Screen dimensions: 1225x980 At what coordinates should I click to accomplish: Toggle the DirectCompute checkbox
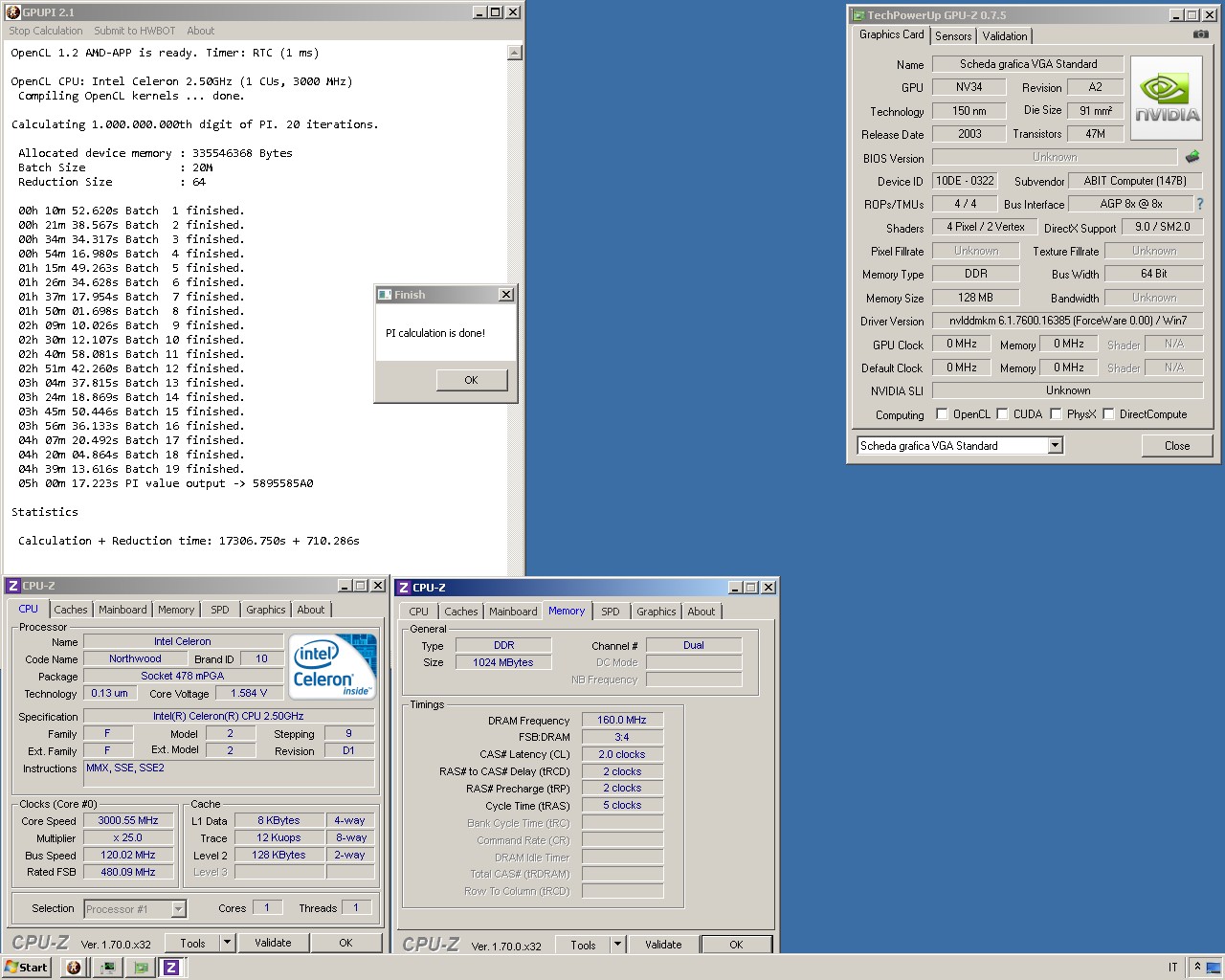click(x=1108, y=414)
